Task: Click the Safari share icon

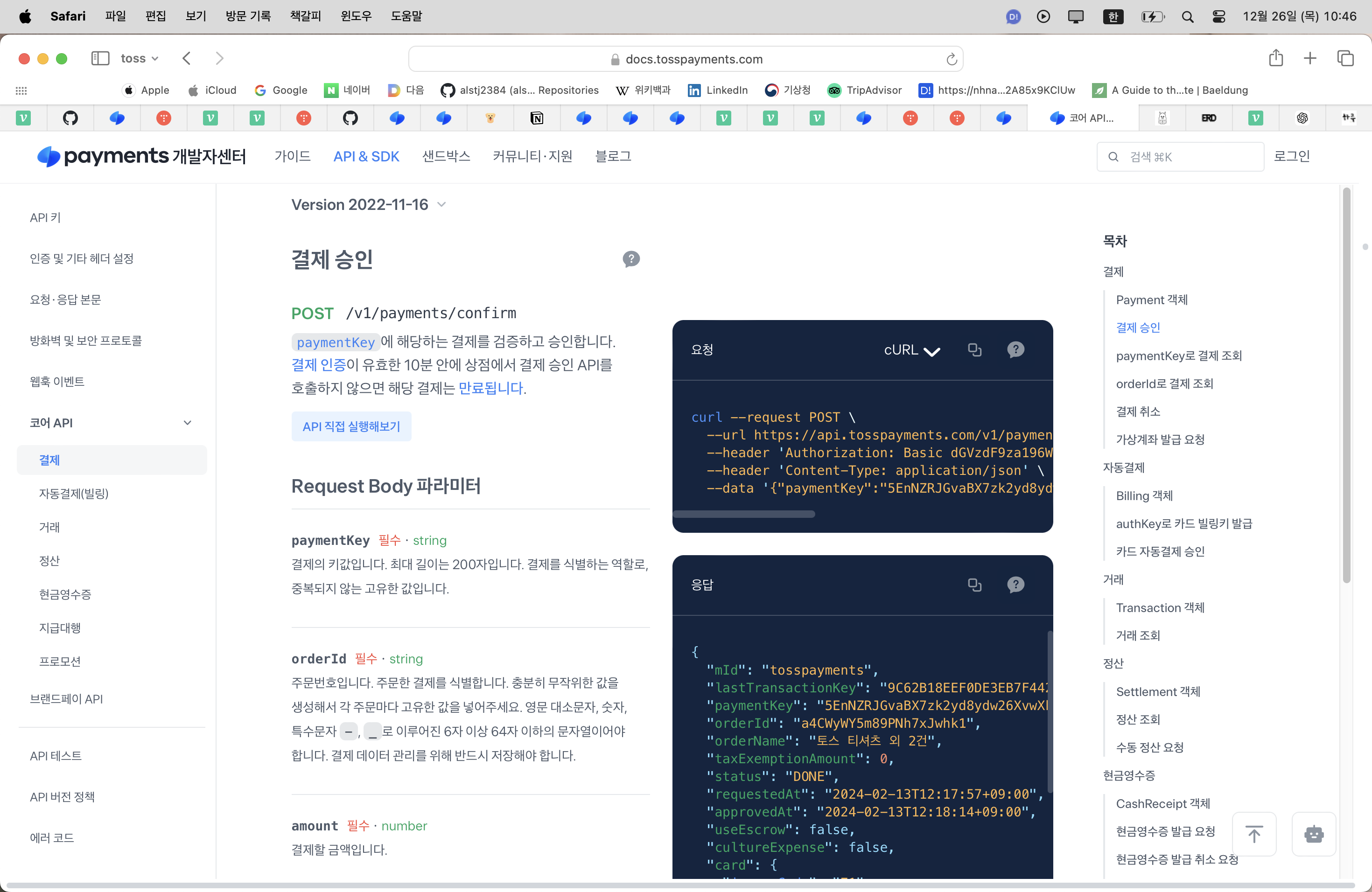Action: point(1276,58)
